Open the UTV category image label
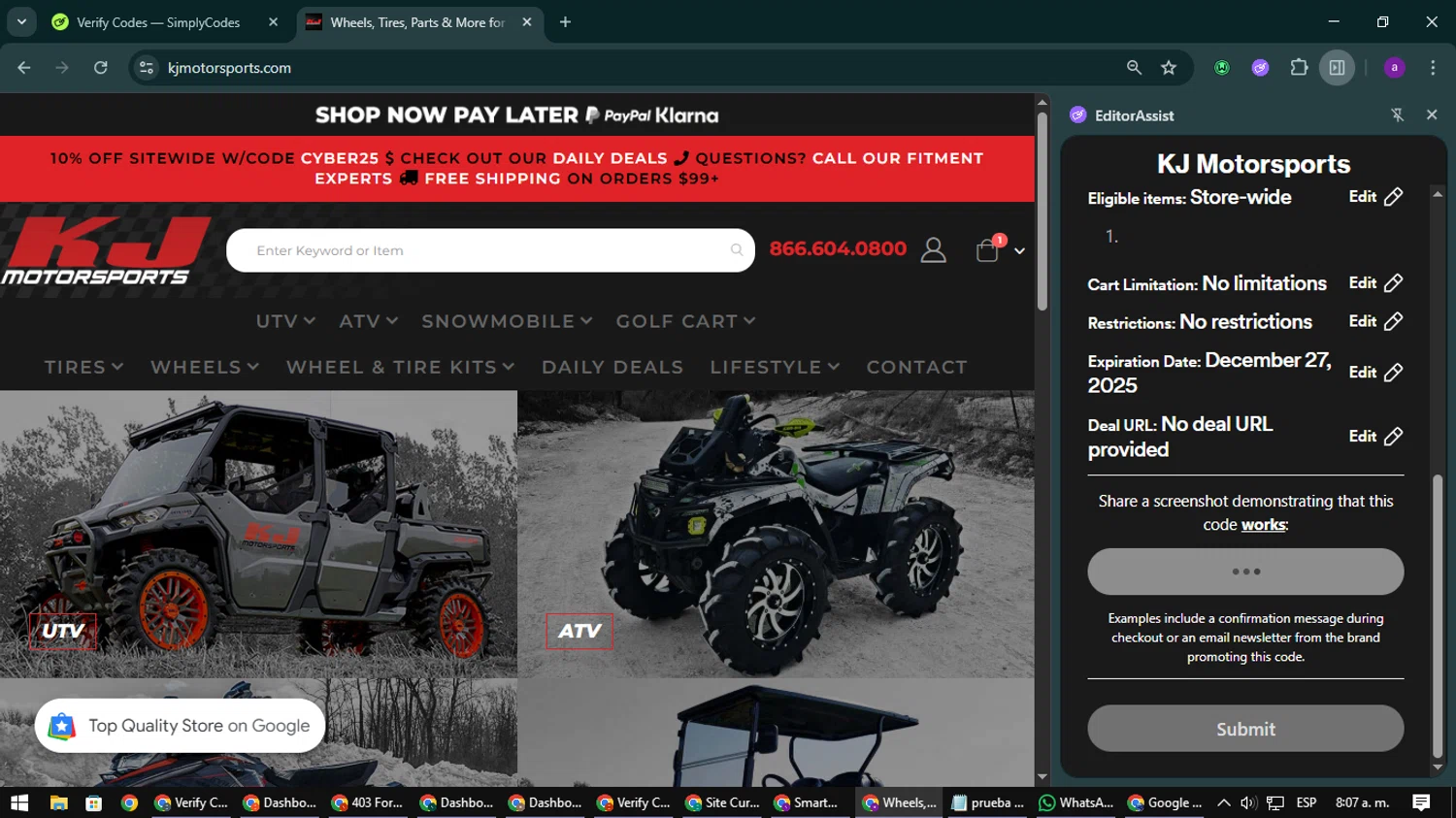This screenshot has height=818, width=1456. [x=62, y=631]
